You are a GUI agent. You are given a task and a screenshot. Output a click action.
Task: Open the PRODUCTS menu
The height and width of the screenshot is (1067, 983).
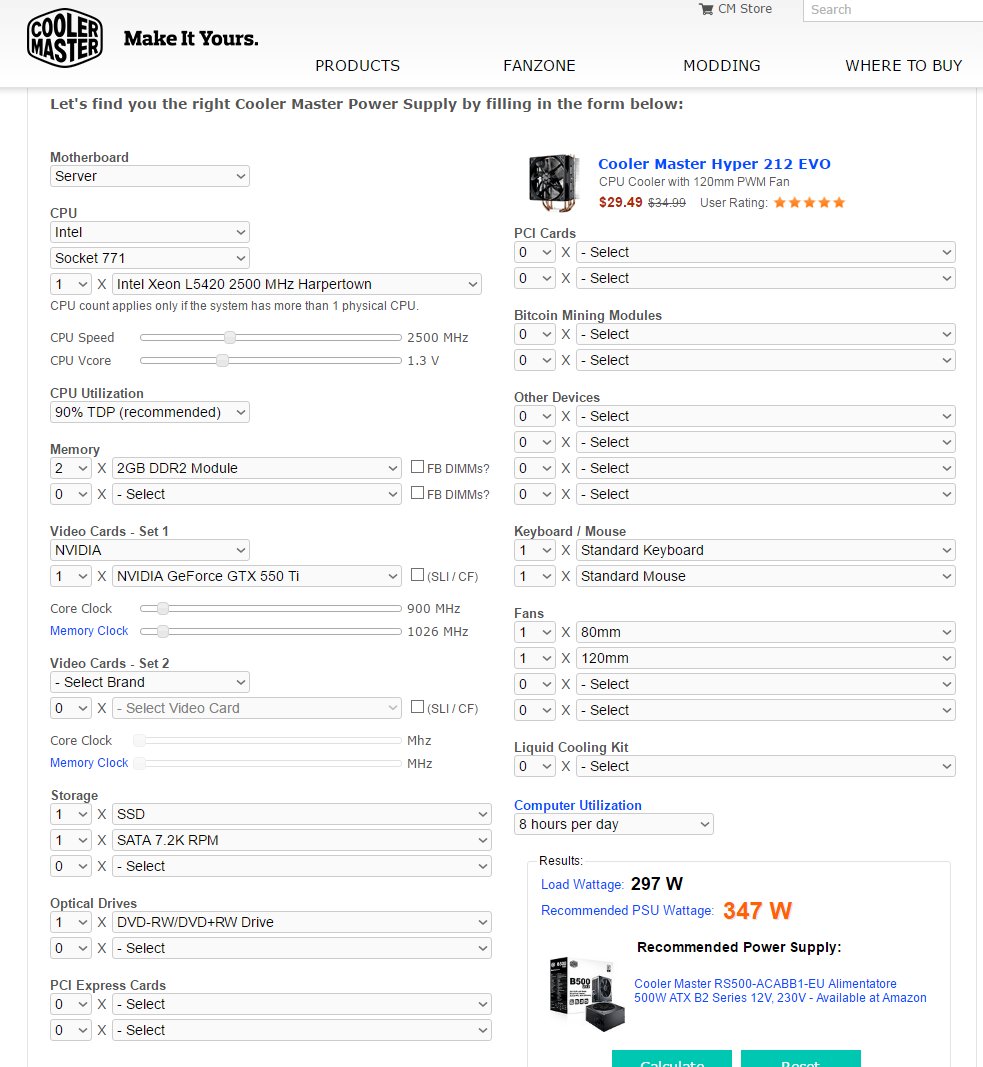click(357, 66)
